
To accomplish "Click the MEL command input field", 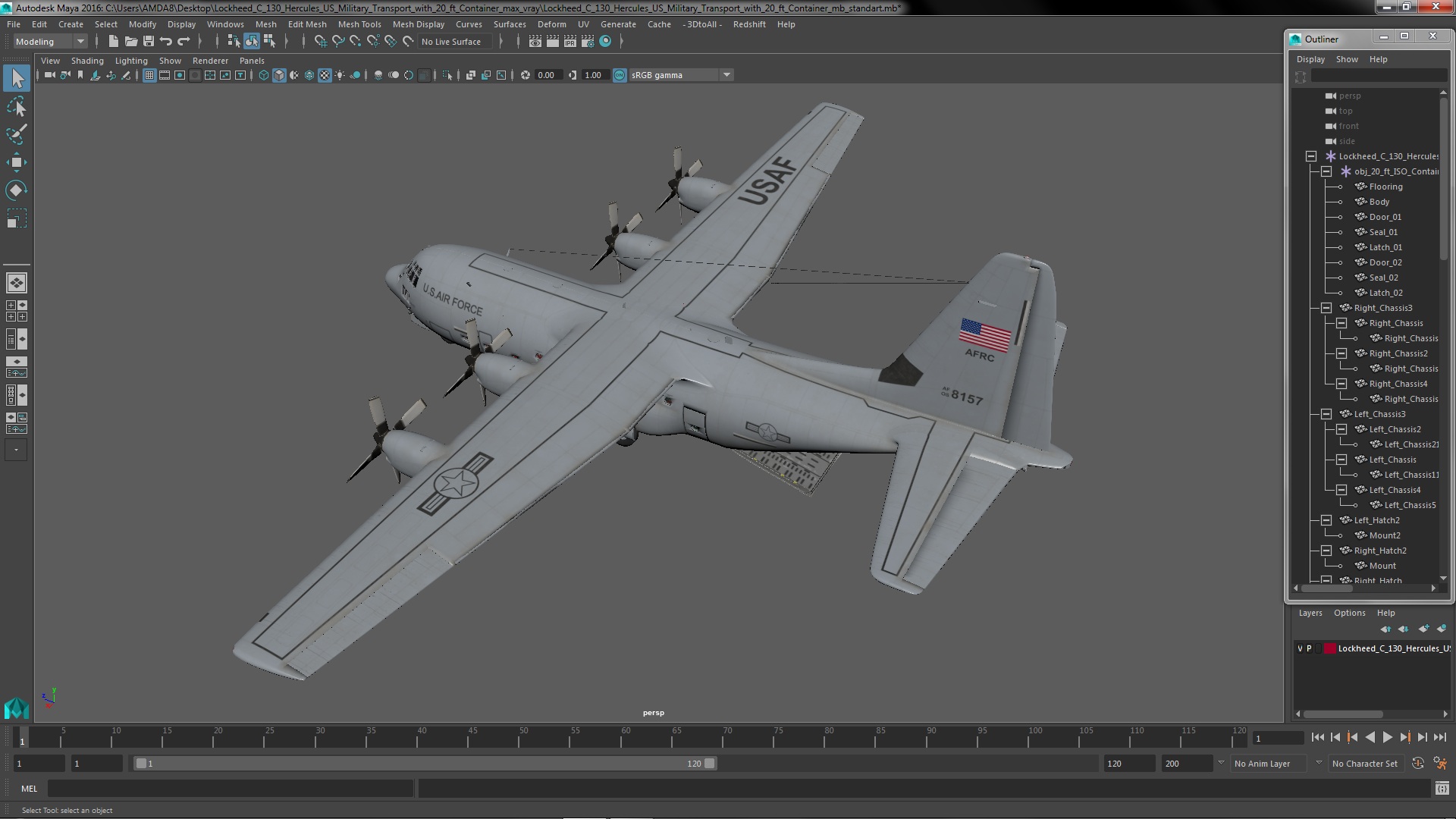I will [231, 789].
